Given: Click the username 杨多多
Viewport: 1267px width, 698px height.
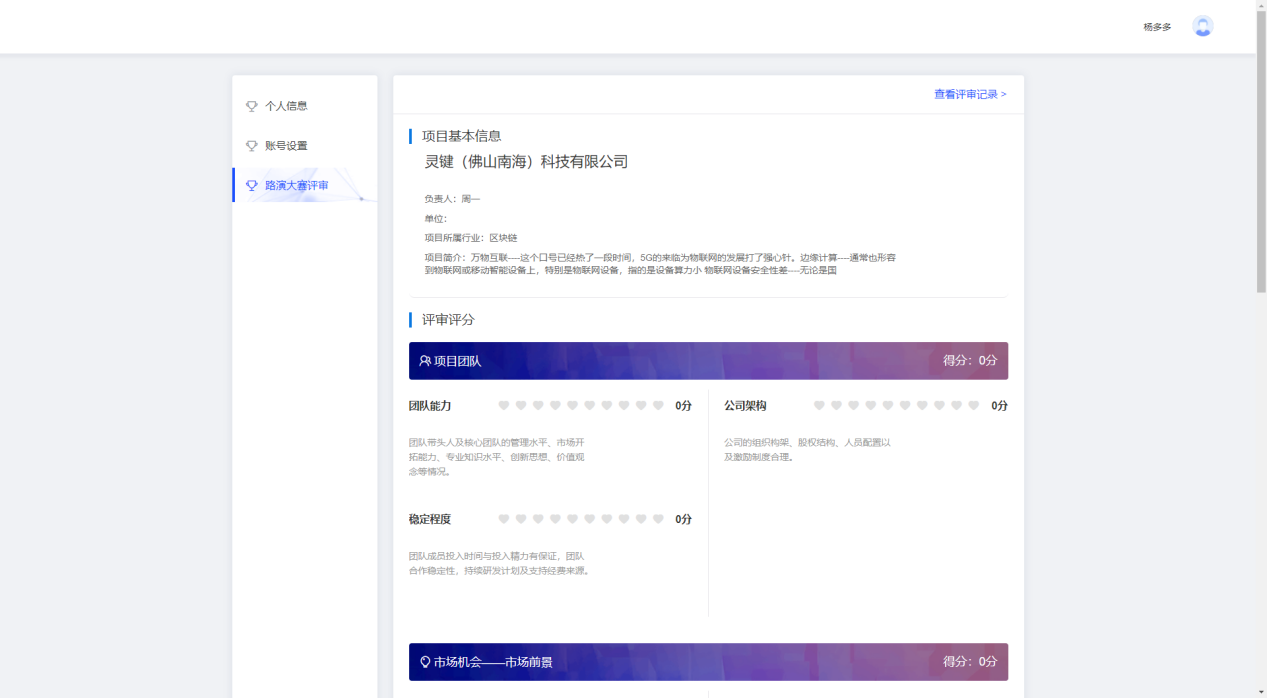Looking at the screenshot, I should [x=1157, y=27].
